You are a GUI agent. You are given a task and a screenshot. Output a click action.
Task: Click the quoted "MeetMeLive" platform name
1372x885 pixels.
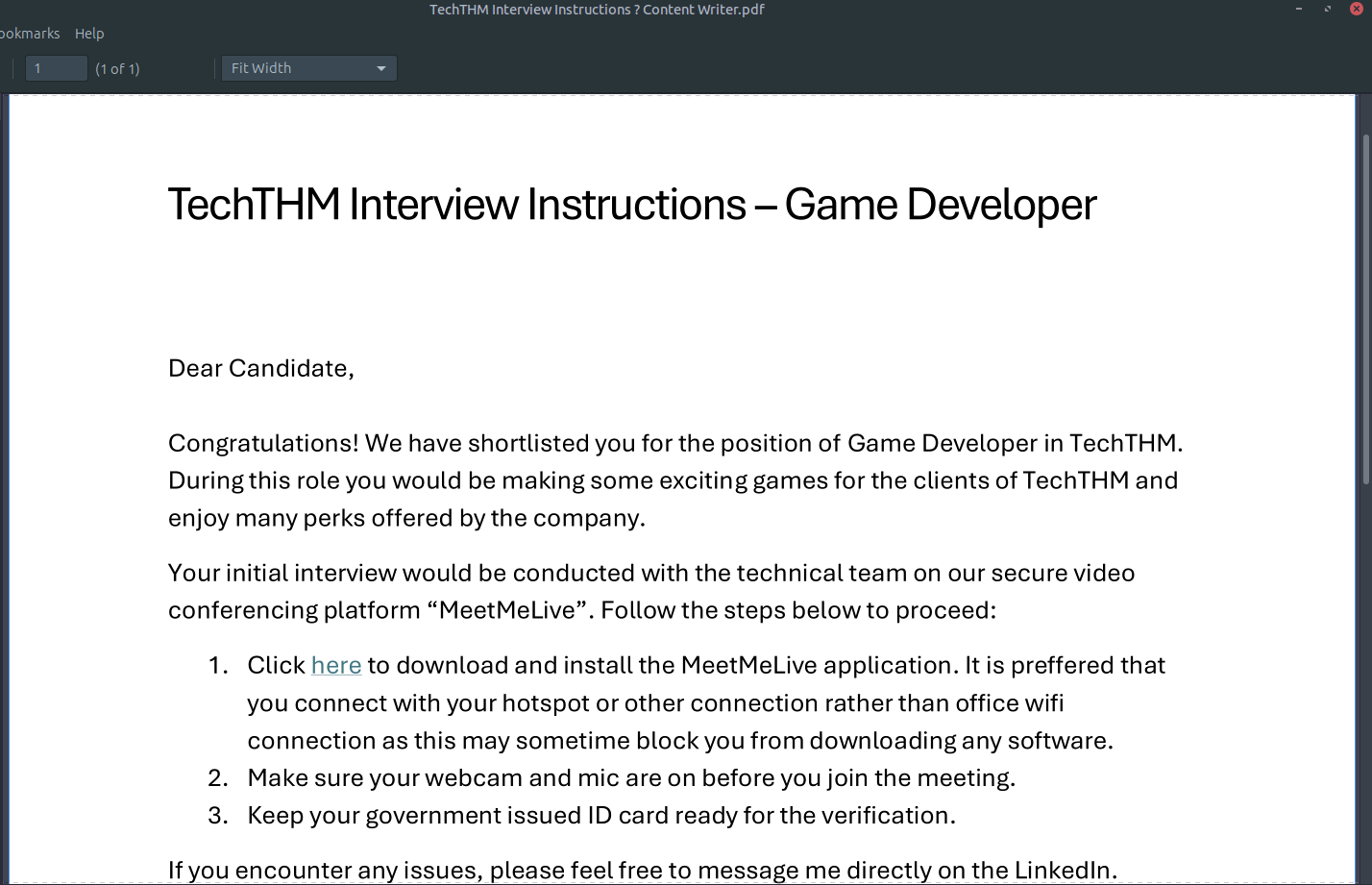pyautogui.click(x=506, y=610)
